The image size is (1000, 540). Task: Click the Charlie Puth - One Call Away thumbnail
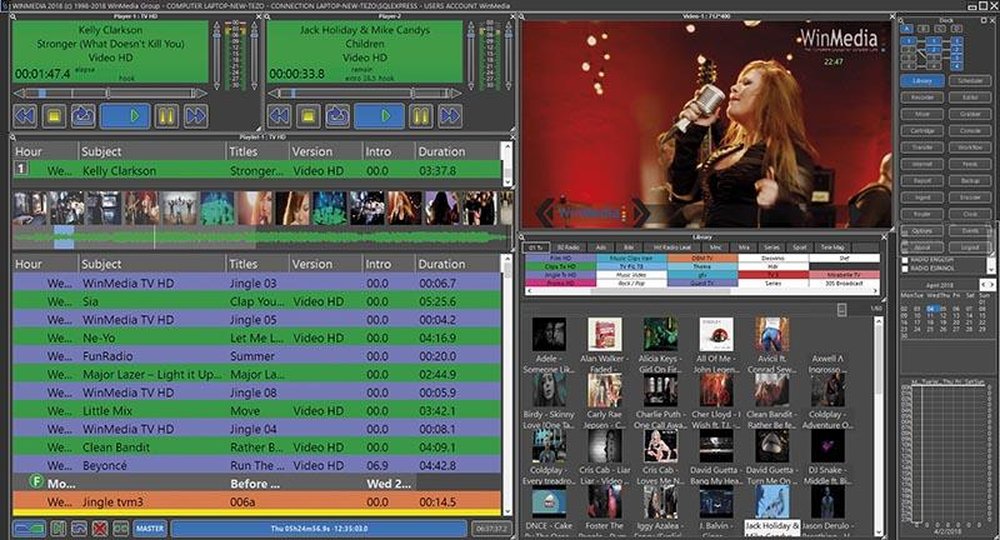(660, 391)
